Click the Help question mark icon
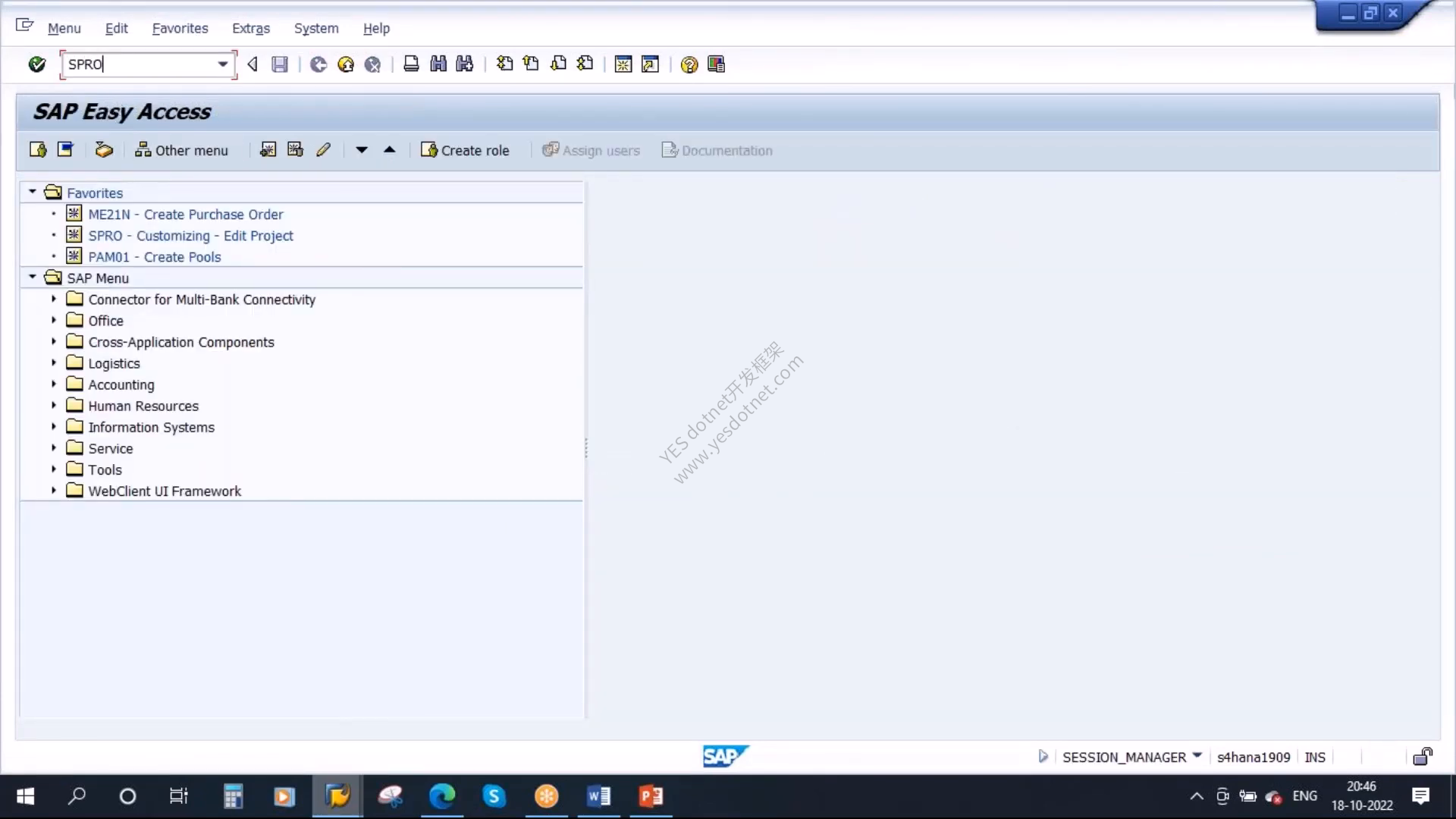 pyautogui.click(x=689, y=64)
